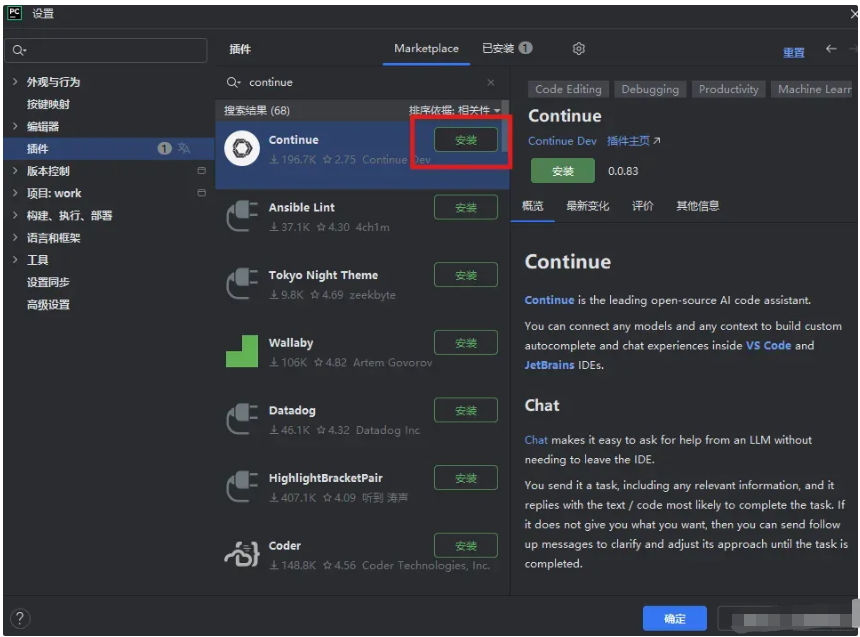Confirm with the 确定 button
Screen dimensions: 860x637
674,618
